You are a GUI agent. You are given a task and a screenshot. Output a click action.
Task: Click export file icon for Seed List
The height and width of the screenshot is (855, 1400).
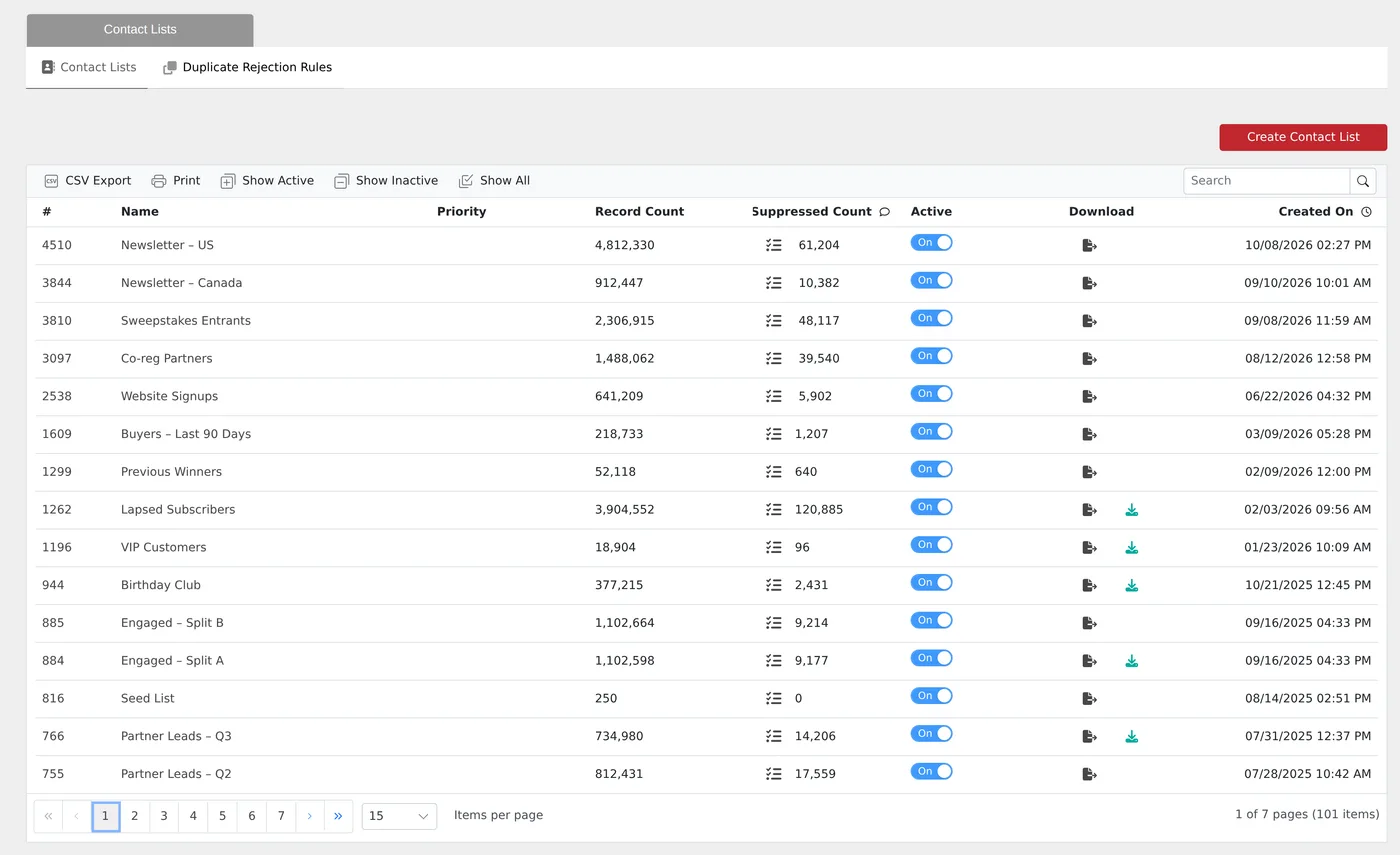click(1089, 698)
